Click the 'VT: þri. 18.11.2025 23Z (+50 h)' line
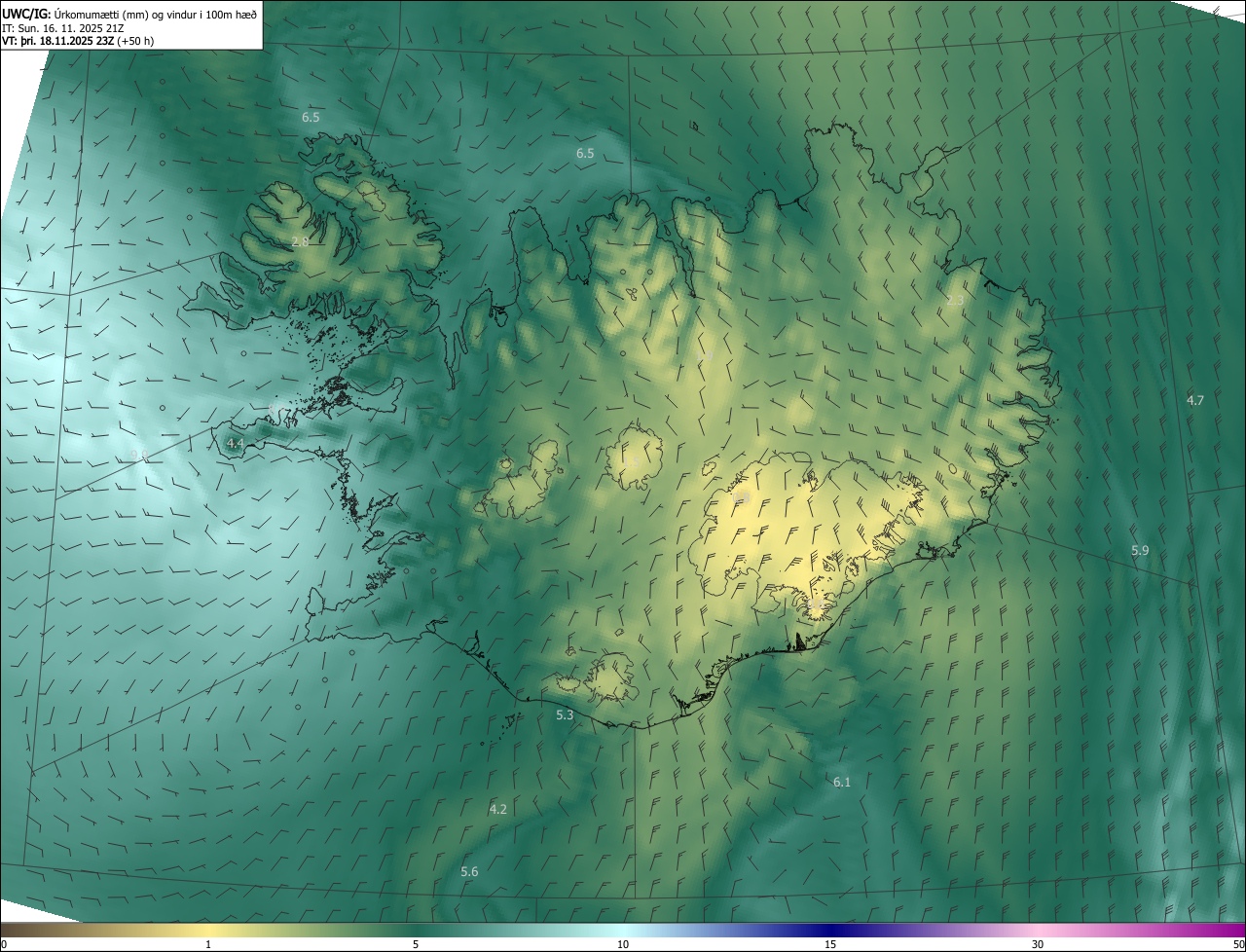This screenshot has height=952, width=1246. point(78,41)
